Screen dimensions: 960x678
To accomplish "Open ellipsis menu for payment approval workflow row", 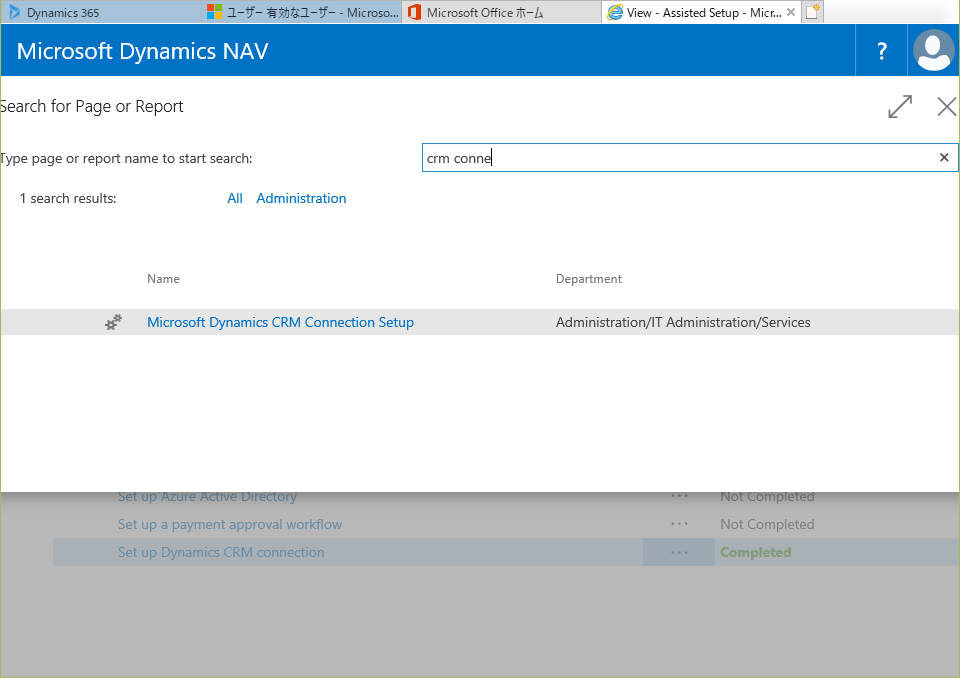I will click(679, 524).
